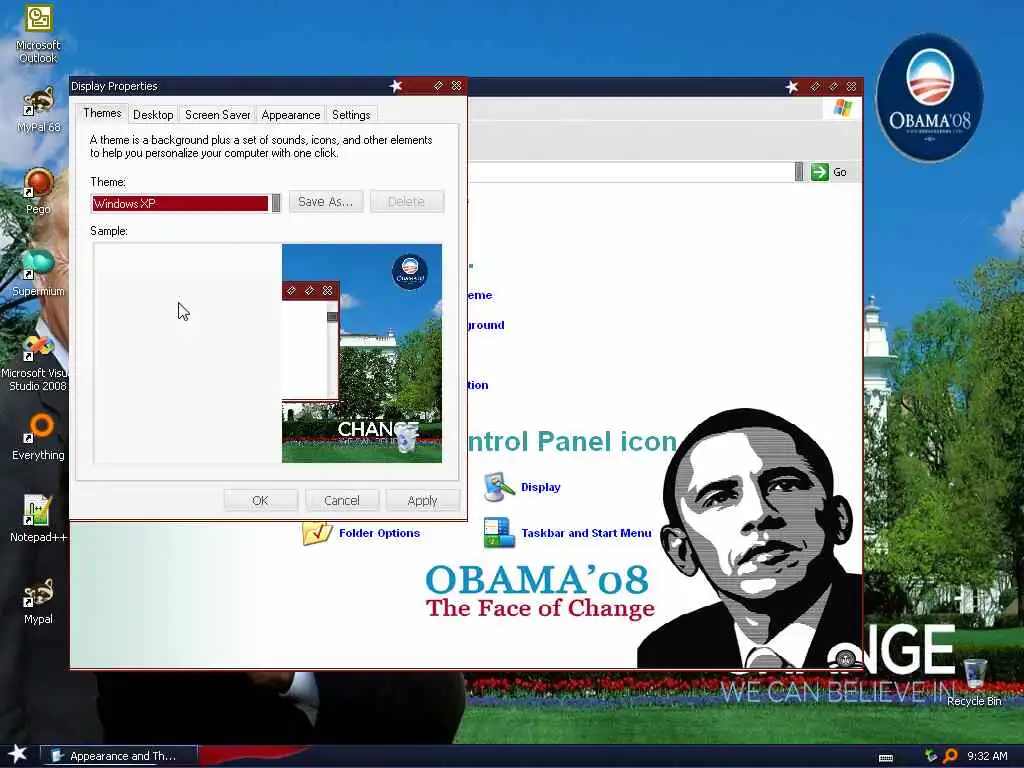Switch to the Desktop tab
This screenshot has width=1024, height=768.
pos(153,115)
